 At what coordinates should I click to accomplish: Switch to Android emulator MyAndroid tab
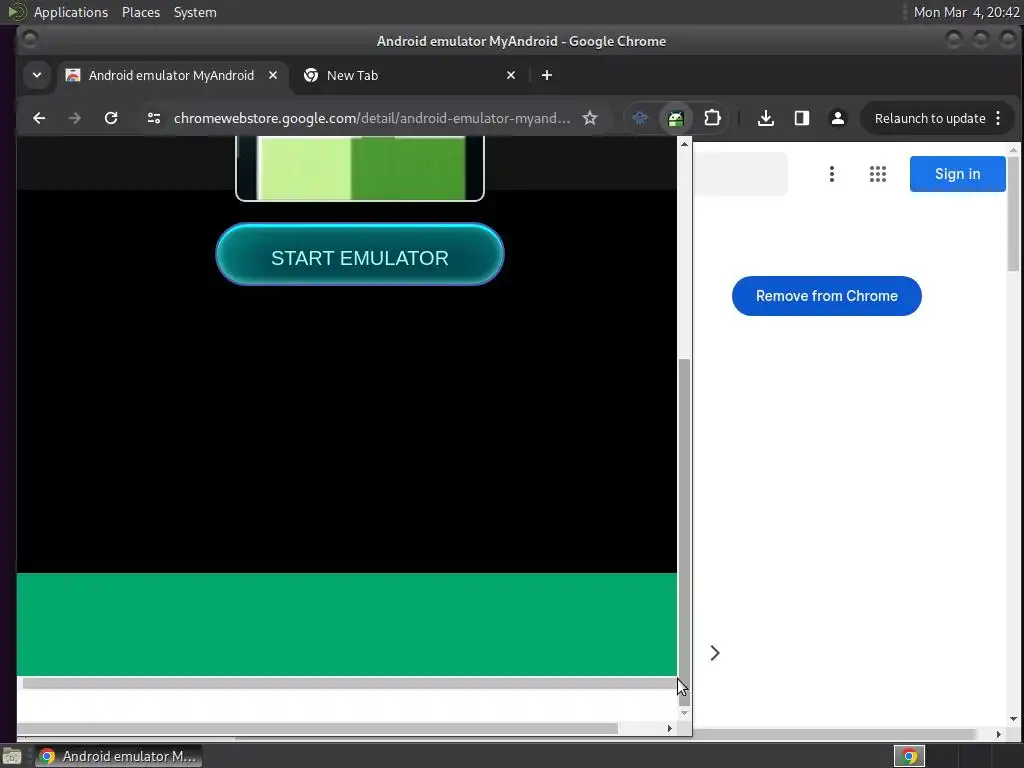tap(171, 75)
